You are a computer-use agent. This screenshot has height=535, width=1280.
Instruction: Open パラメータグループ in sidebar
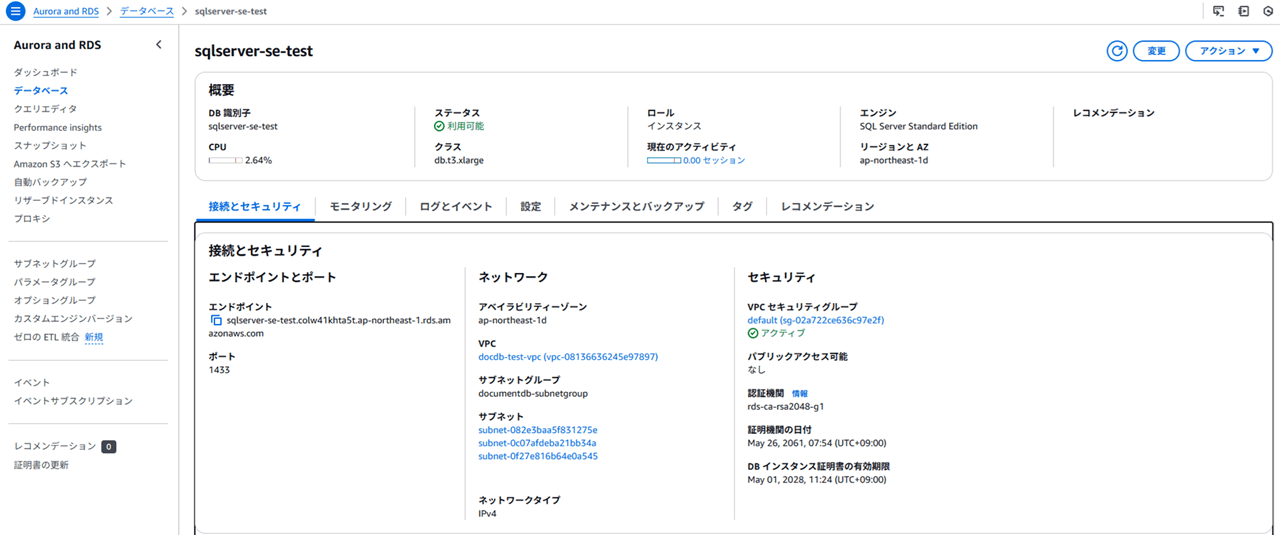click(55, 282)
